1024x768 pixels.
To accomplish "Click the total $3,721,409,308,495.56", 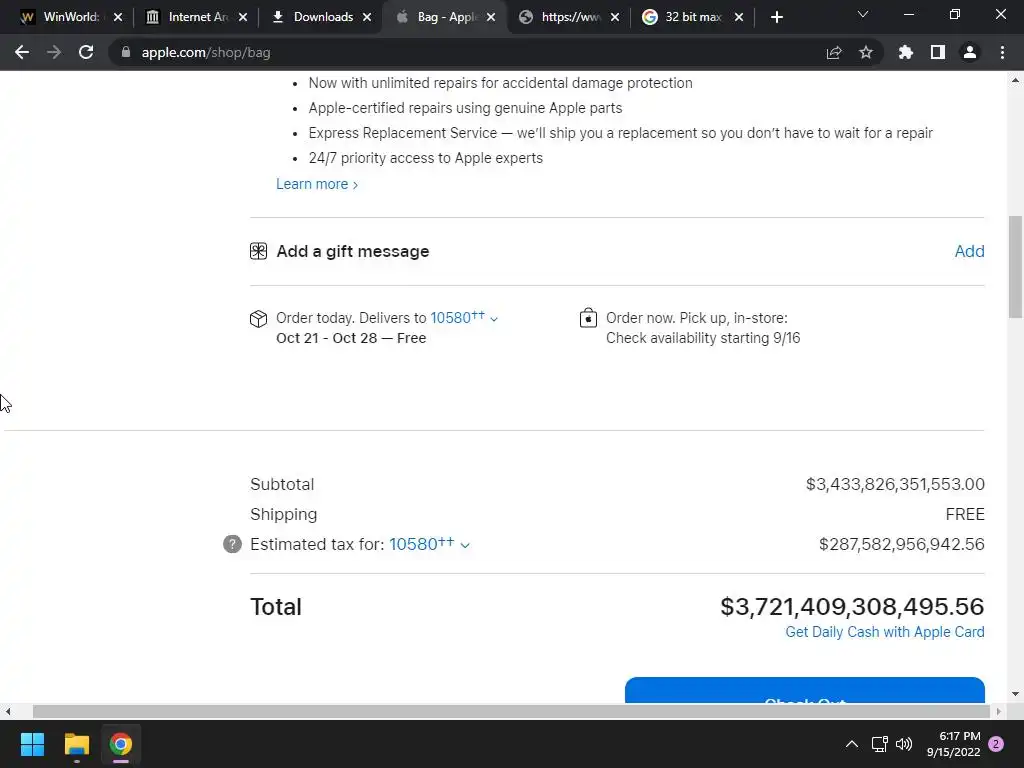I will [x=852, y=607].
